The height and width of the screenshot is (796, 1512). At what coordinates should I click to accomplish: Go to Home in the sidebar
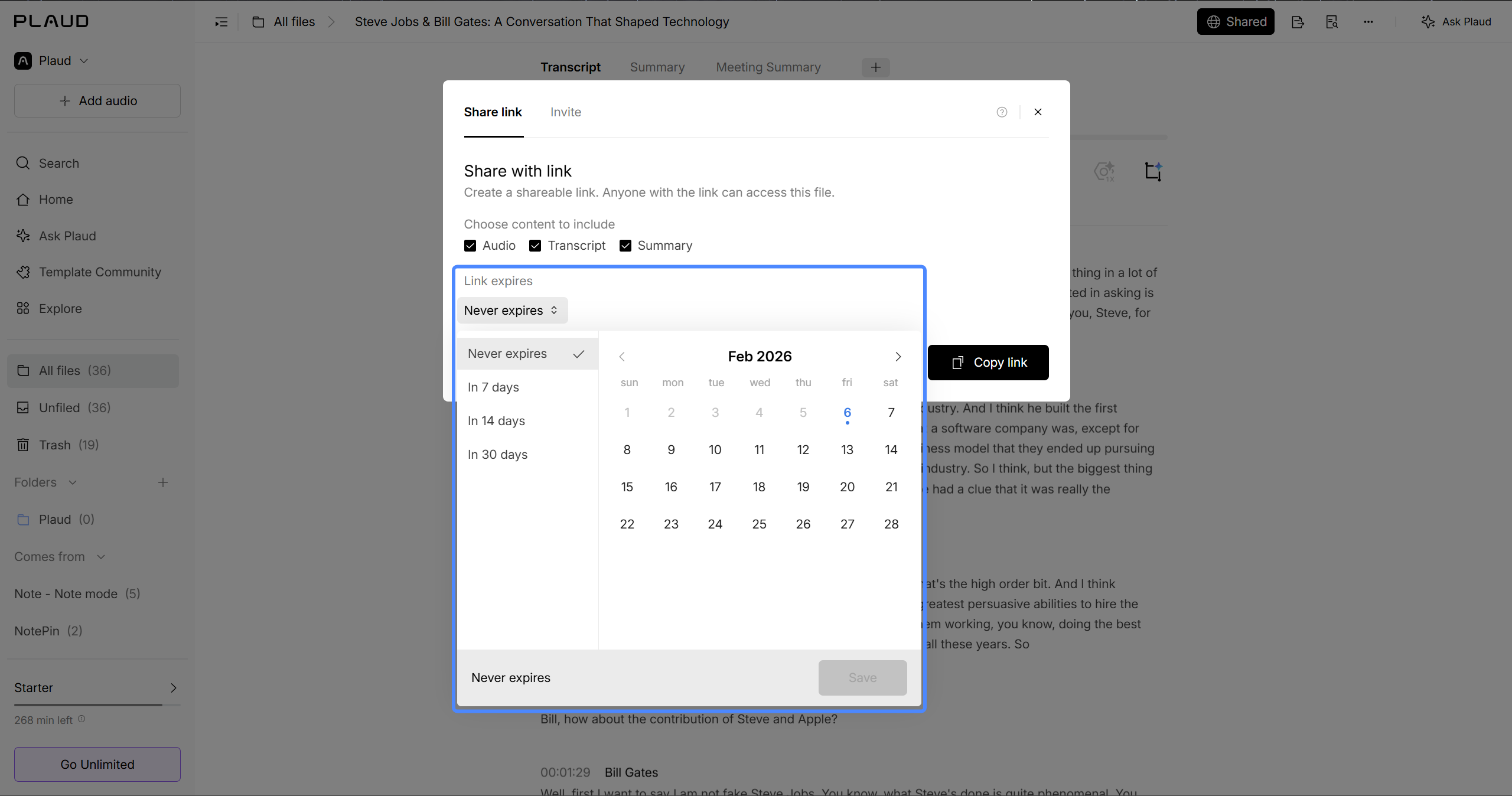click(44, 200)
